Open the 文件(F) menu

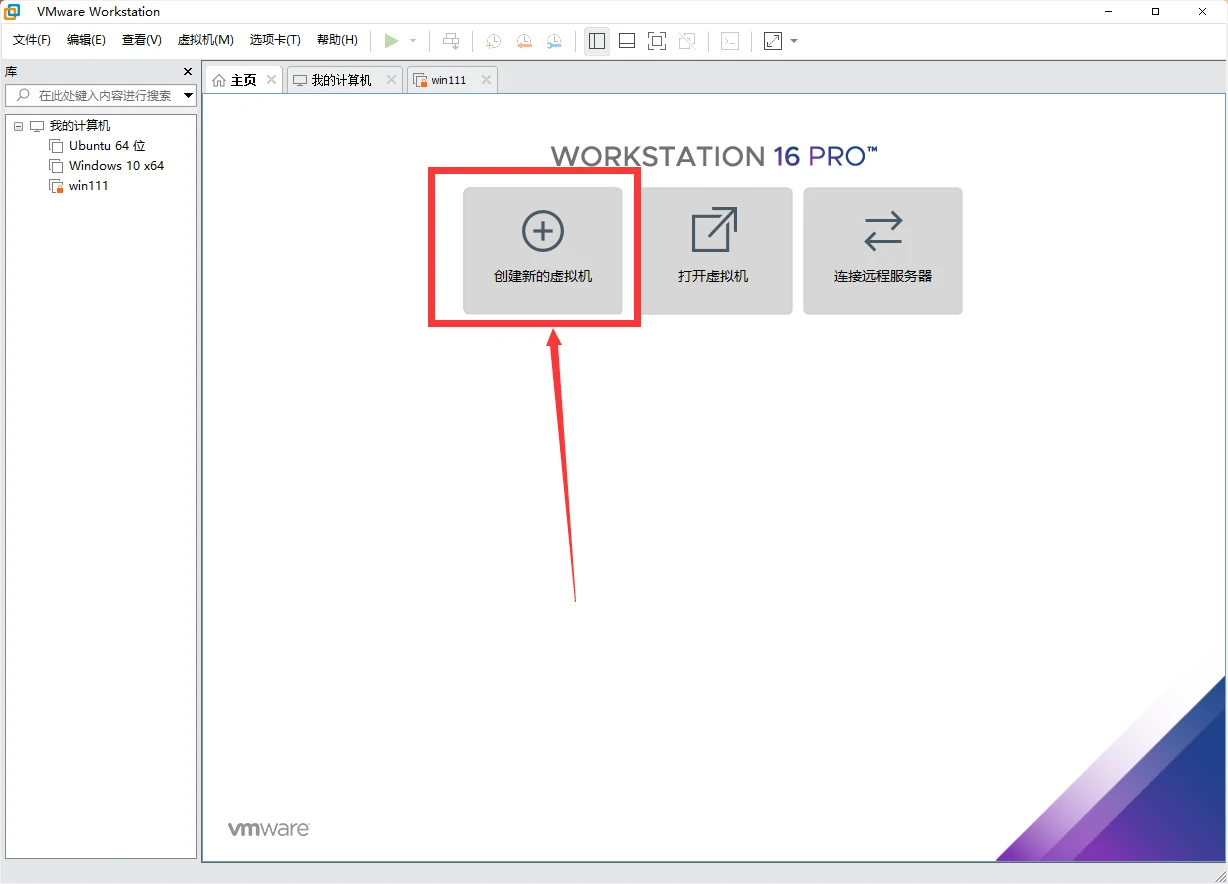[x=31, y=40]
